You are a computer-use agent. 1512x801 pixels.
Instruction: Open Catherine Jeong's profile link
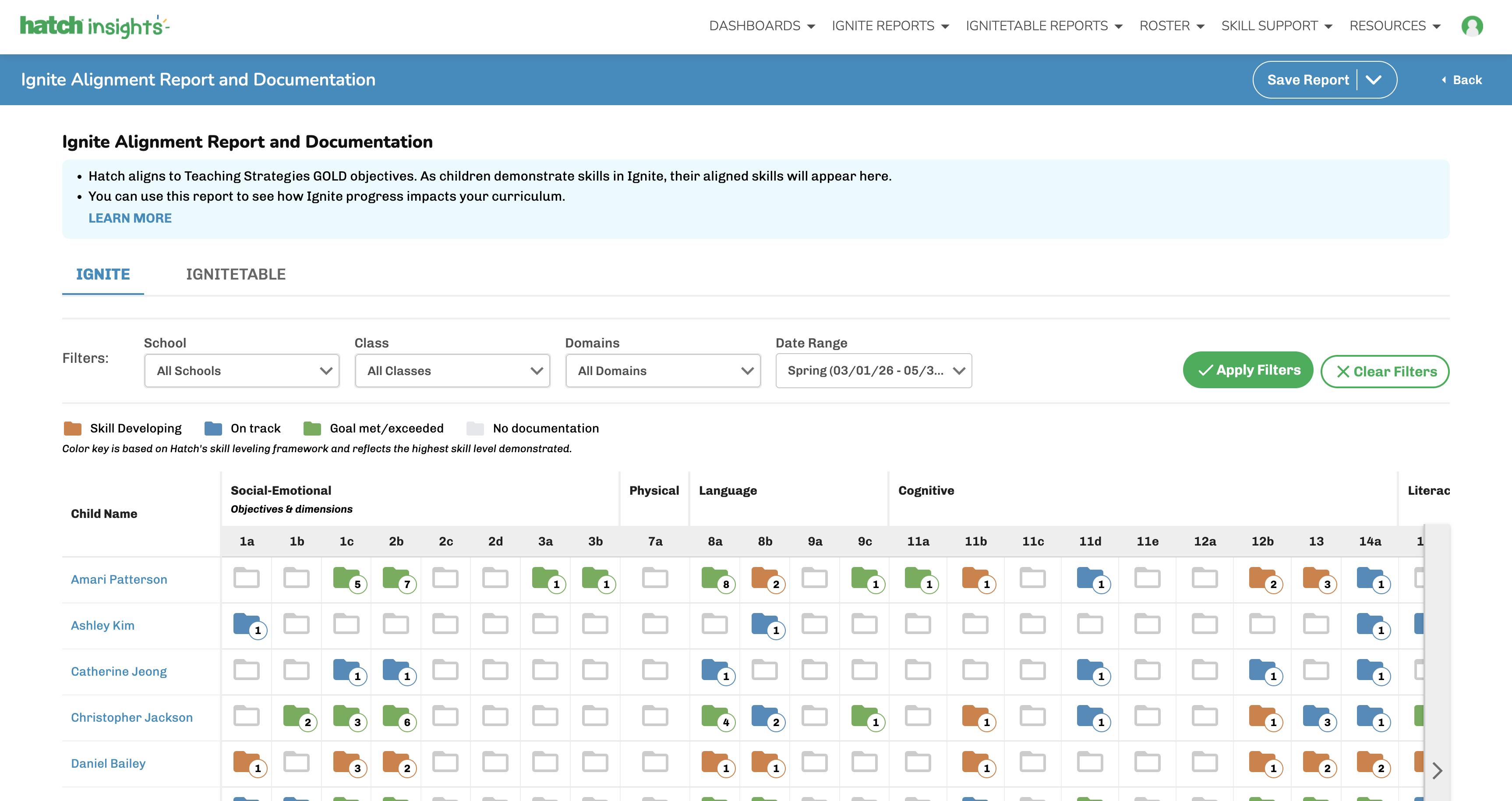tap(119, 671)
